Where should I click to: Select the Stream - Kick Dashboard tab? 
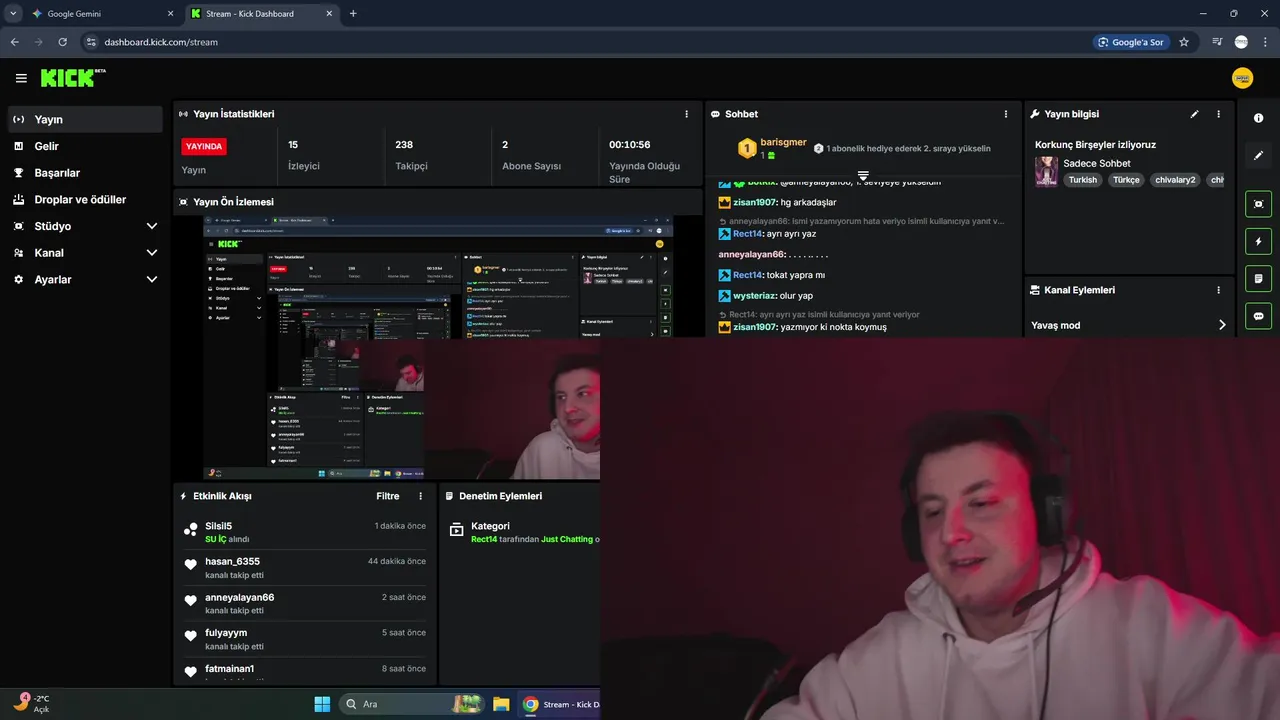coord(261,14)
